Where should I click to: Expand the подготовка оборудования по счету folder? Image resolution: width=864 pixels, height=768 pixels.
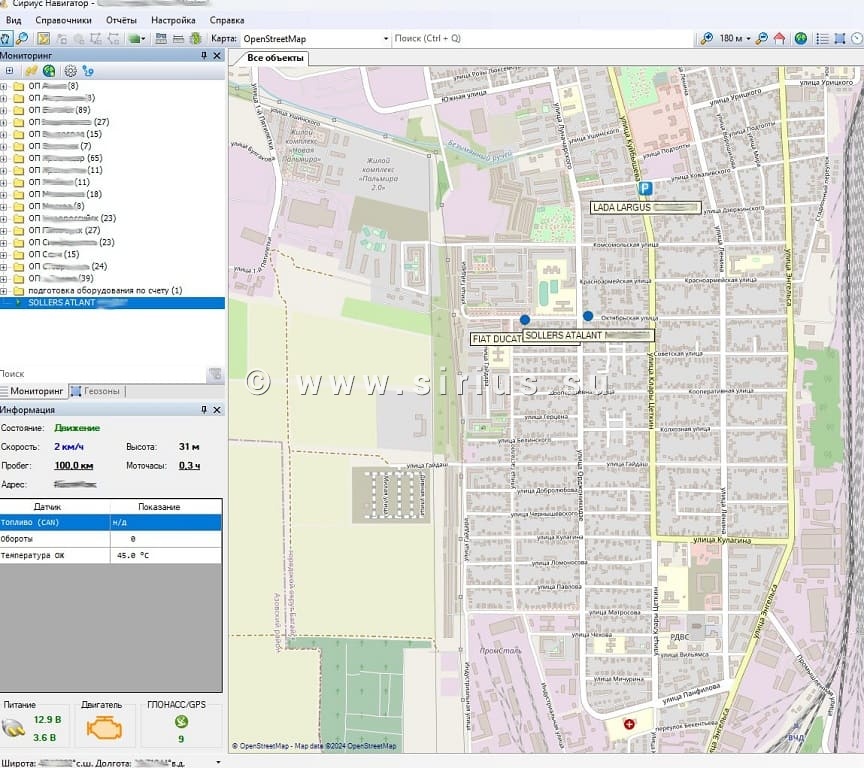(x=5, y=290)
